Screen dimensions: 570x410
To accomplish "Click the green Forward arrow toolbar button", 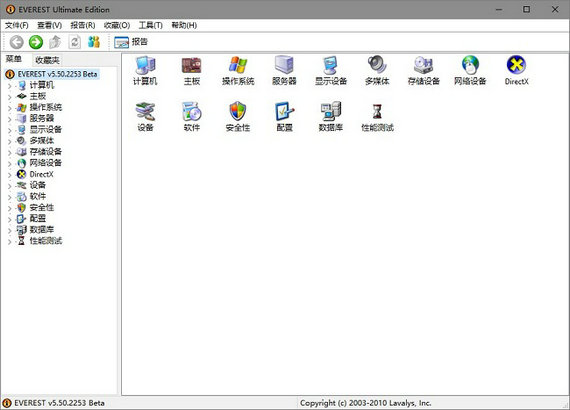I will point(36,42).
